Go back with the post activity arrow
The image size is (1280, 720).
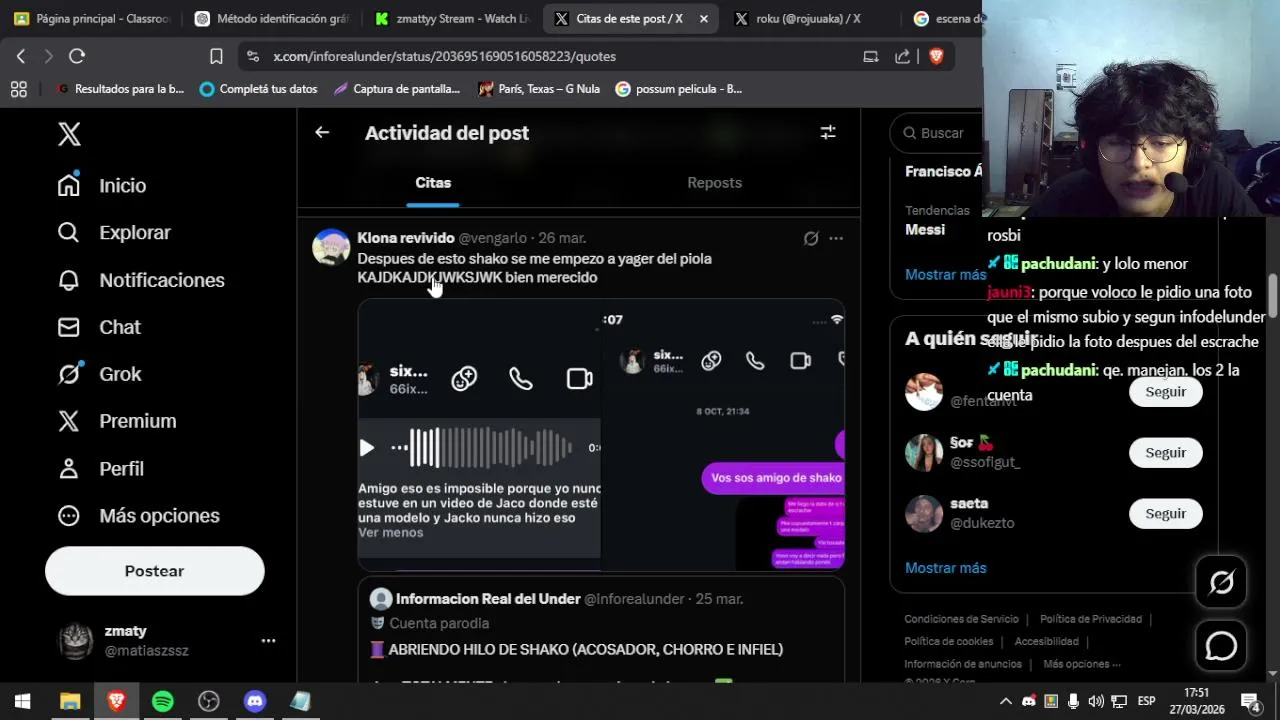(322, 132)
